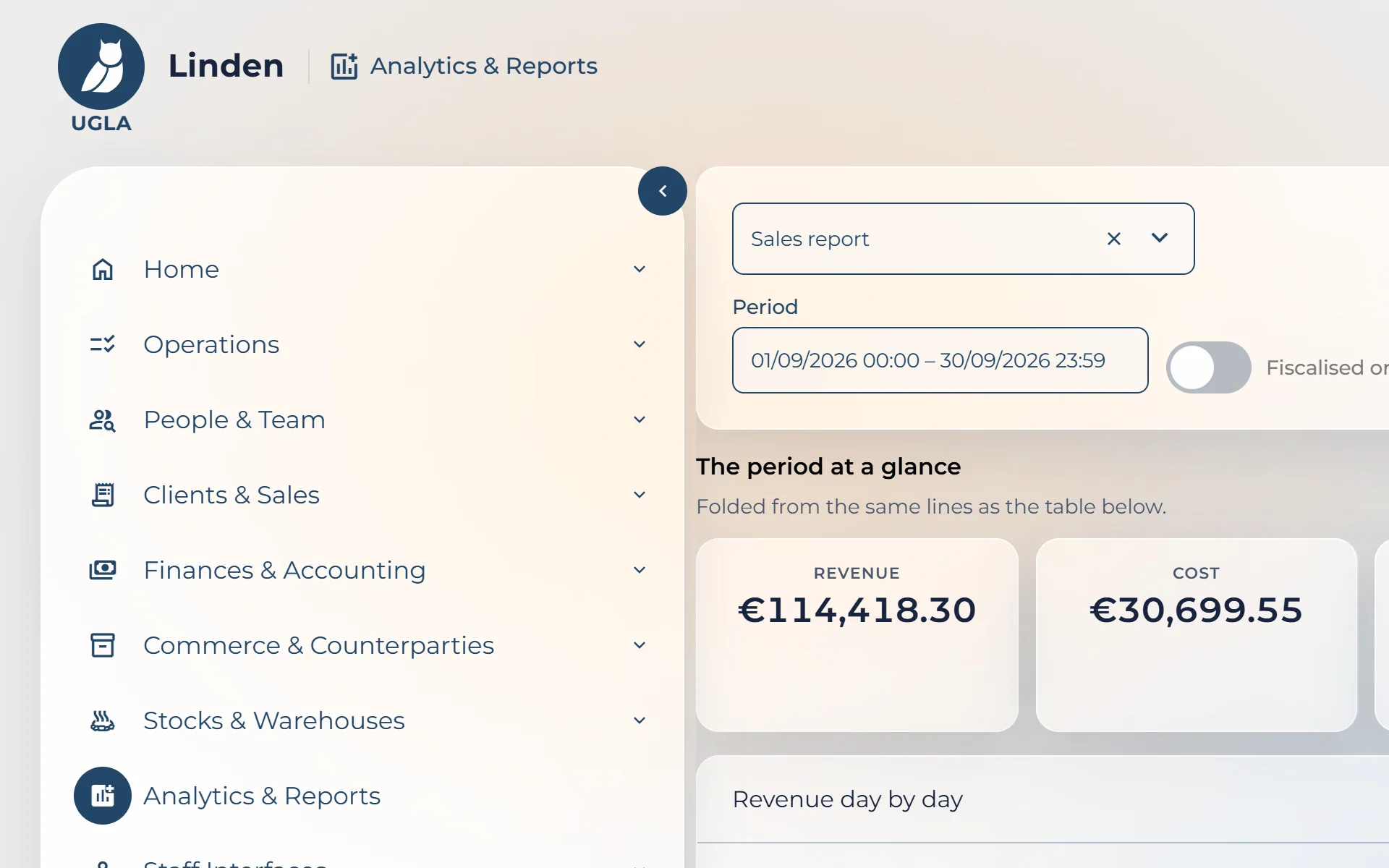Viewport: 1389px width, 868px height.
Task: Open the Sales report dropdown arrow
Action: pyautogui.click(x=1160, y=238)
